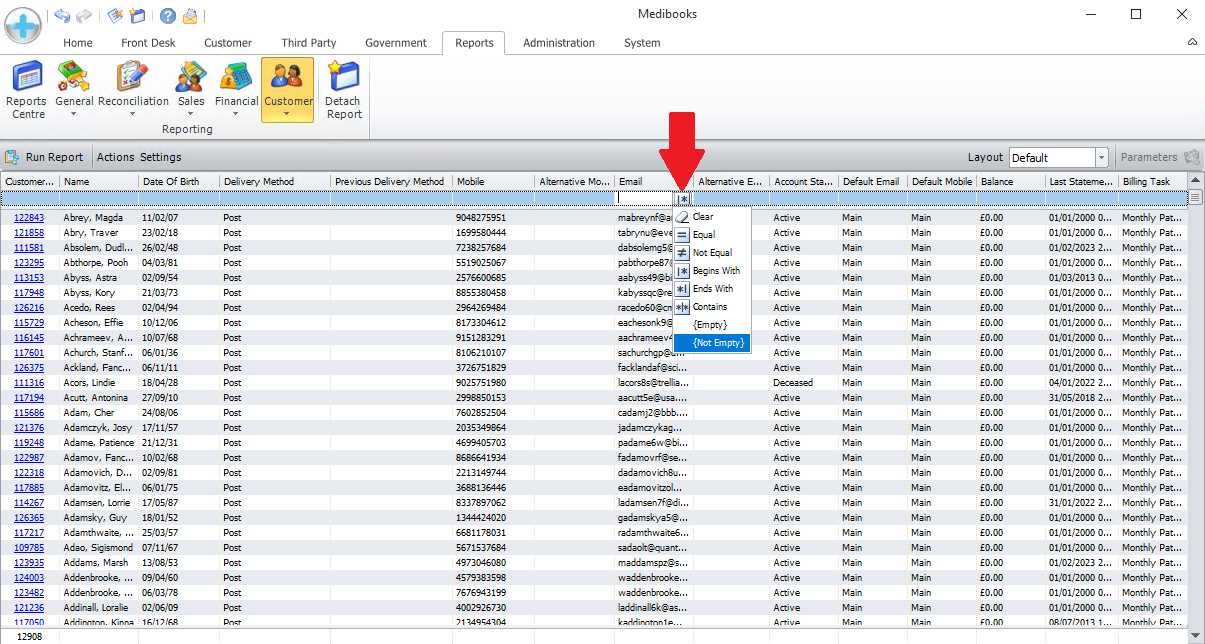Image resolution: width=1205 pixels, height=644 pixels.
Task: Expand the Layout dropdown
Action: (x=1101, y=158)
